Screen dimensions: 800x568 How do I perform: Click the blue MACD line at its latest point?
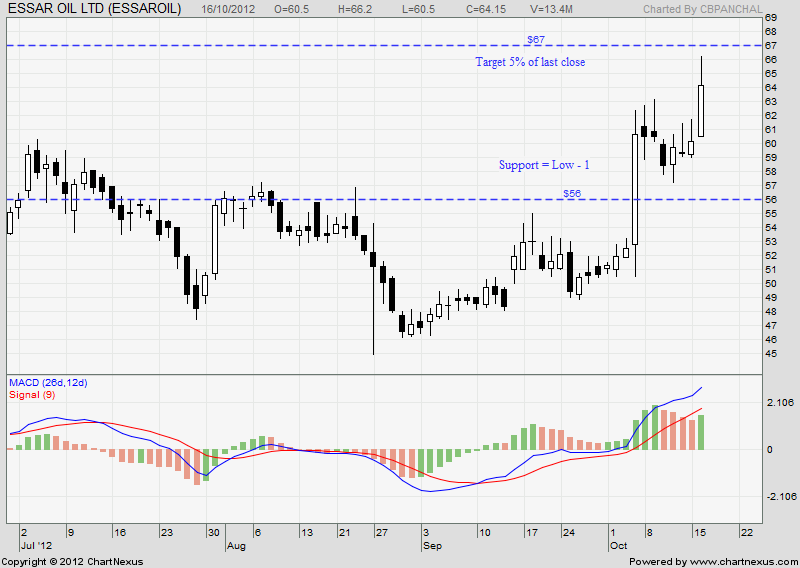(x=702, y=388)
